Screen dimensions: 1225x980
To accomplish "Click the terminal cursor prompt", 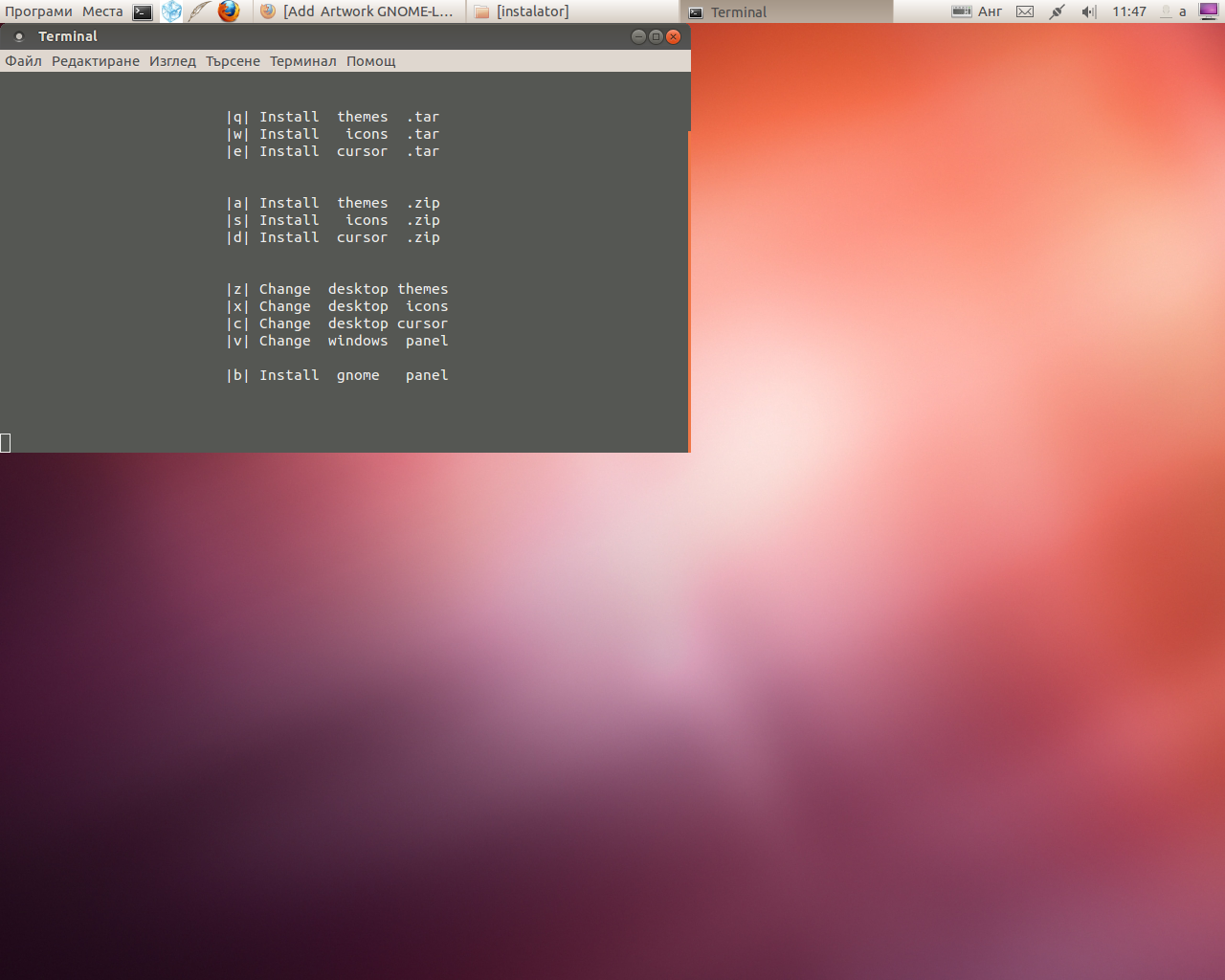I will click(5, 442).
